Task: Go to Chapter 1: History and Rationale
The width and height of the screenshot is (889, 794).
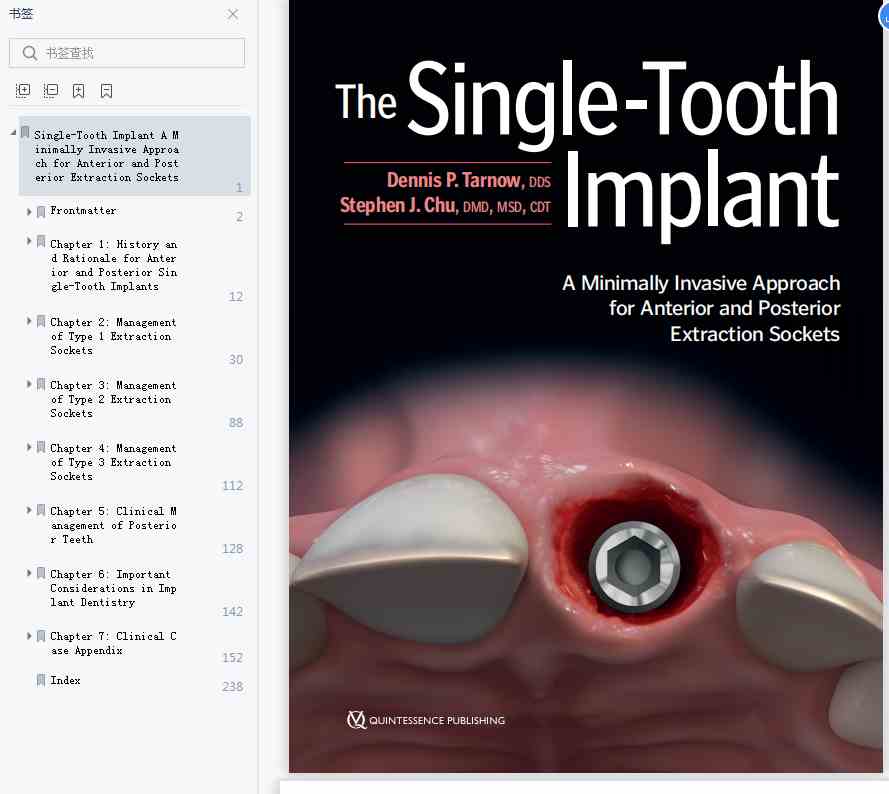Action: (x=113, y=265)
